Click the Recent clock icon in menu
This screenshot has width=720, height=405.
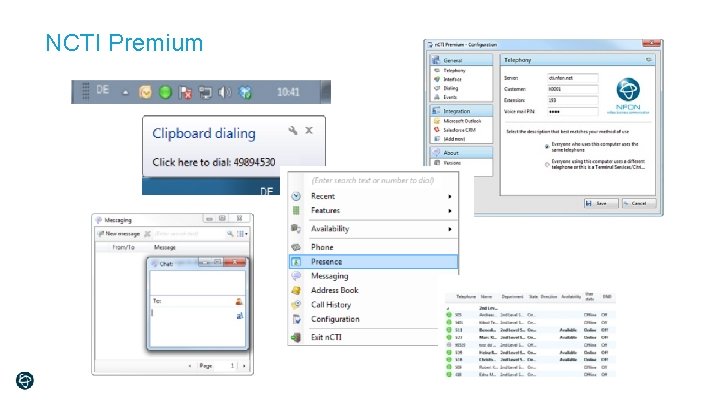tap(296, 196)
